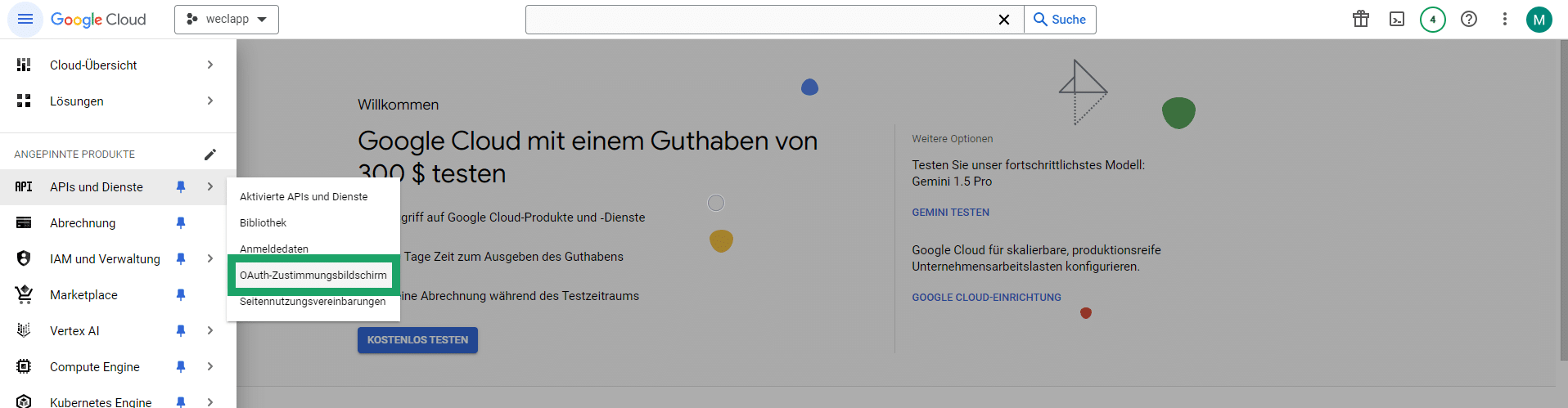Click the Marketplace cart icon
Viewport: 1568px width, 408px height.
[24, 294]
